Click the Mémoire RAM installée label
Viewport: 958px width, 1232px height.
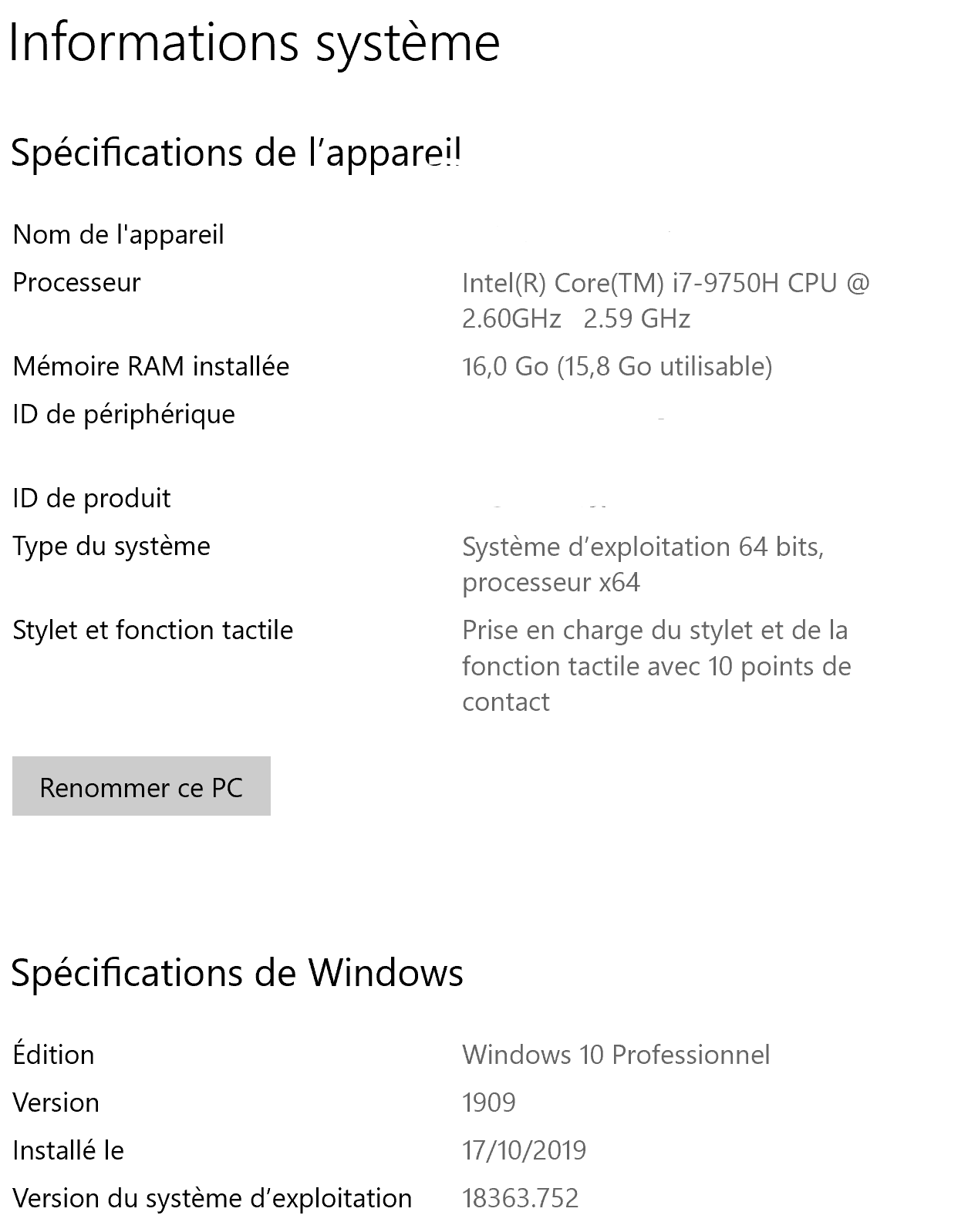coord(151,365)
